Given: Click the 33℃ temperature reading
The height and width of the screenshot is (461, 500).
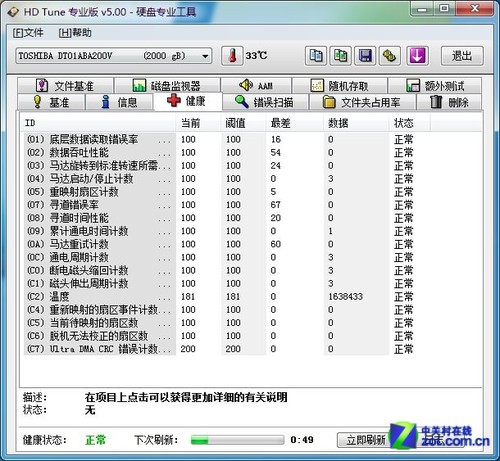Looking at the screenshot, I should 256,55.
